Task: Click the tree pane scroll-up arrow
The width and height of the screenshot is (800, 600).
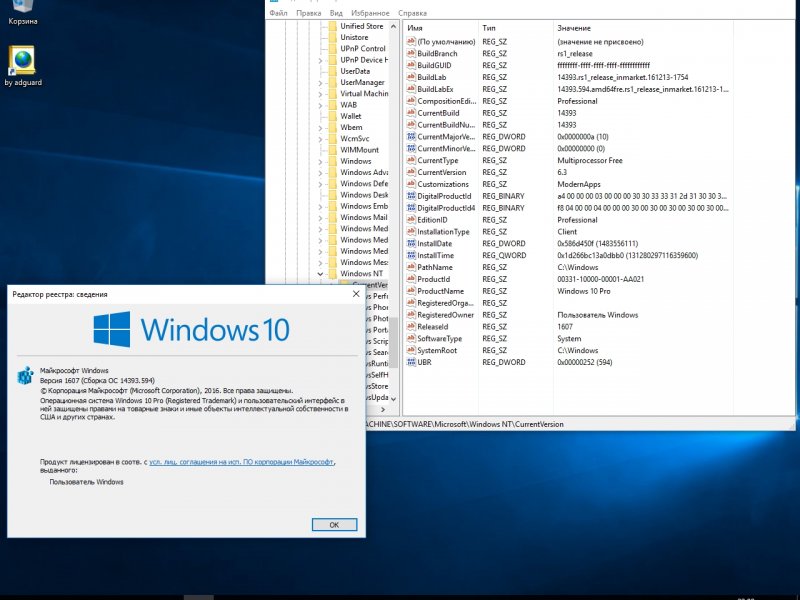Action: [393, 26]
